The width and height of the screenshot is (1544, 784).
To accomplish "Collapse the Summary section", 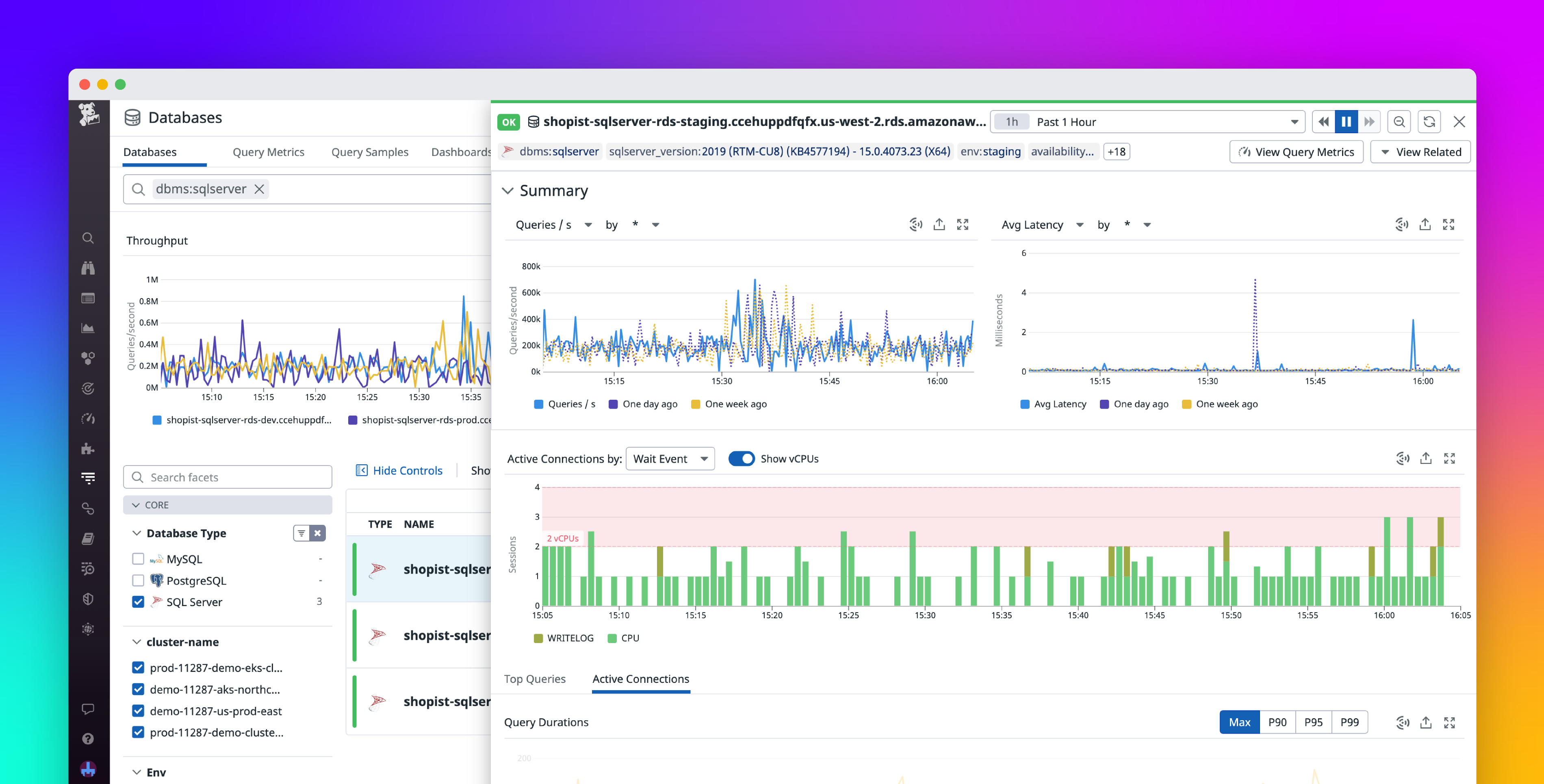I will coord(507,191).
